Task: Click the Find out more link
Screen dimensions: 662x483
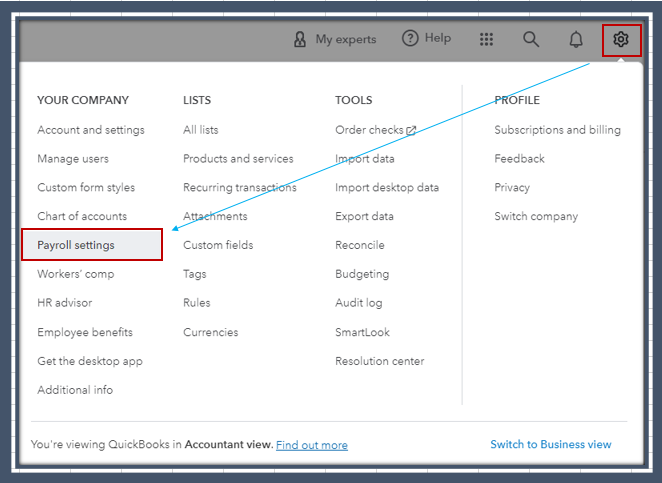Action: (x=312, y=445)
